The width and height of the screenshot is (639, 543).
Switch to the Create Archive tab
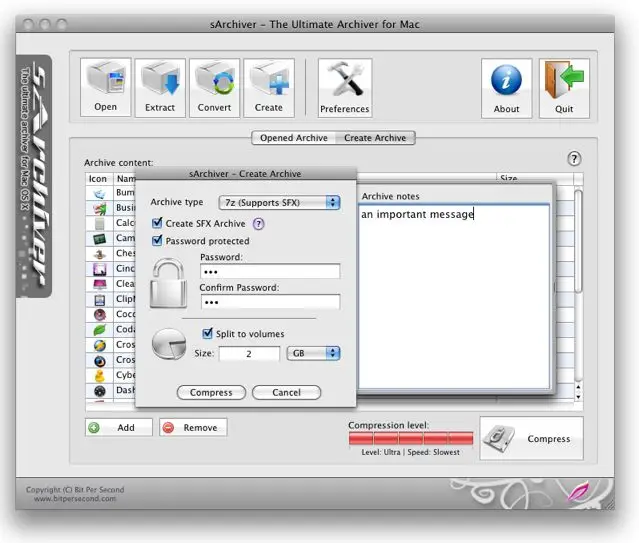[375, 138]
